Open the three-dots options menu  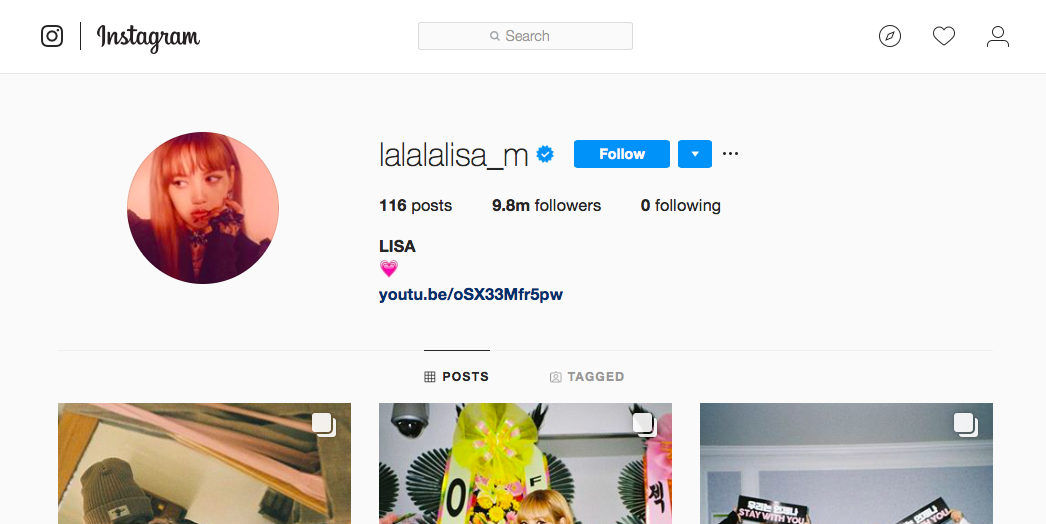(730, 154)
